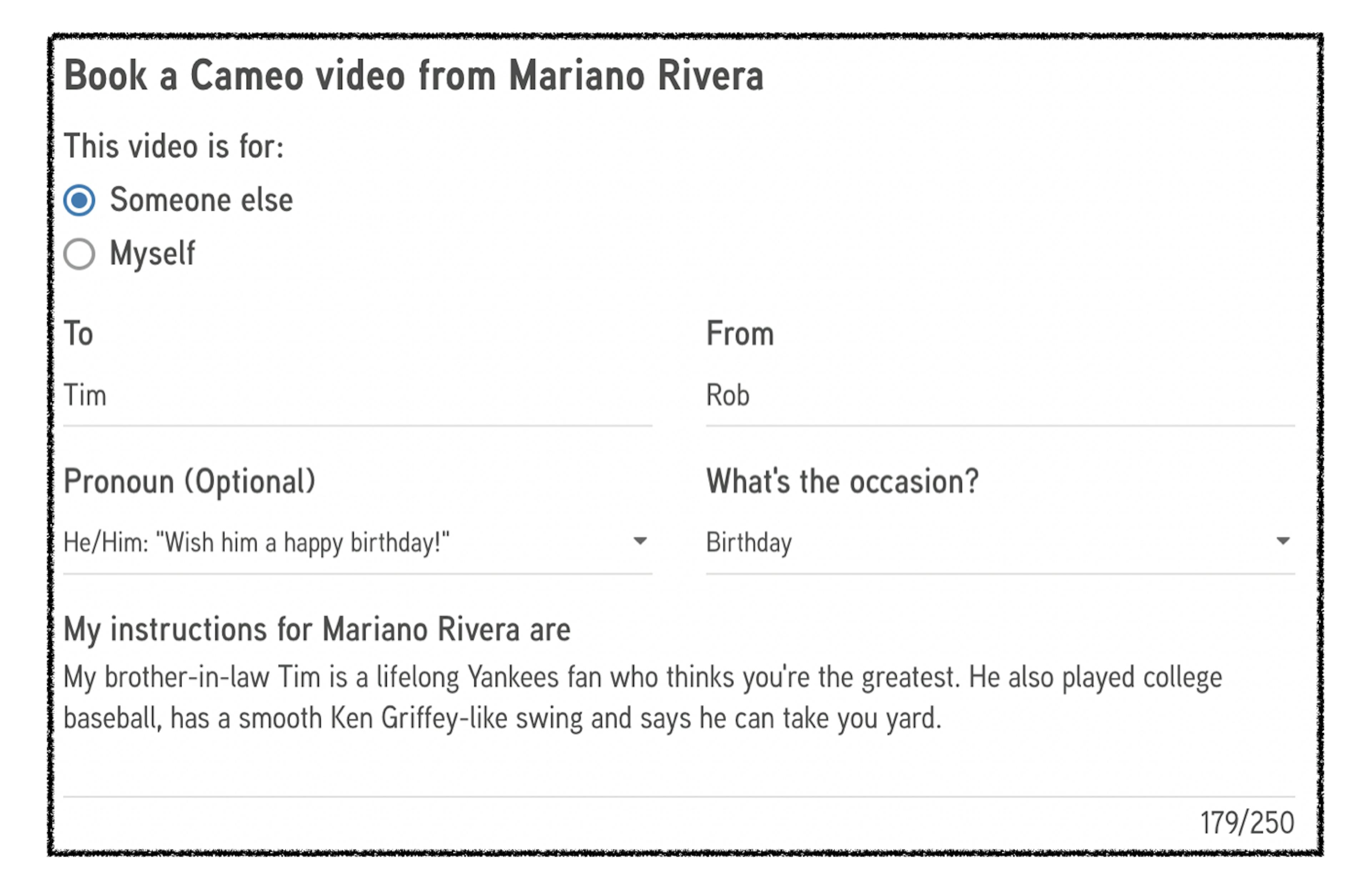Click the Pronoun (Optional) label

[x=190, y=481]
